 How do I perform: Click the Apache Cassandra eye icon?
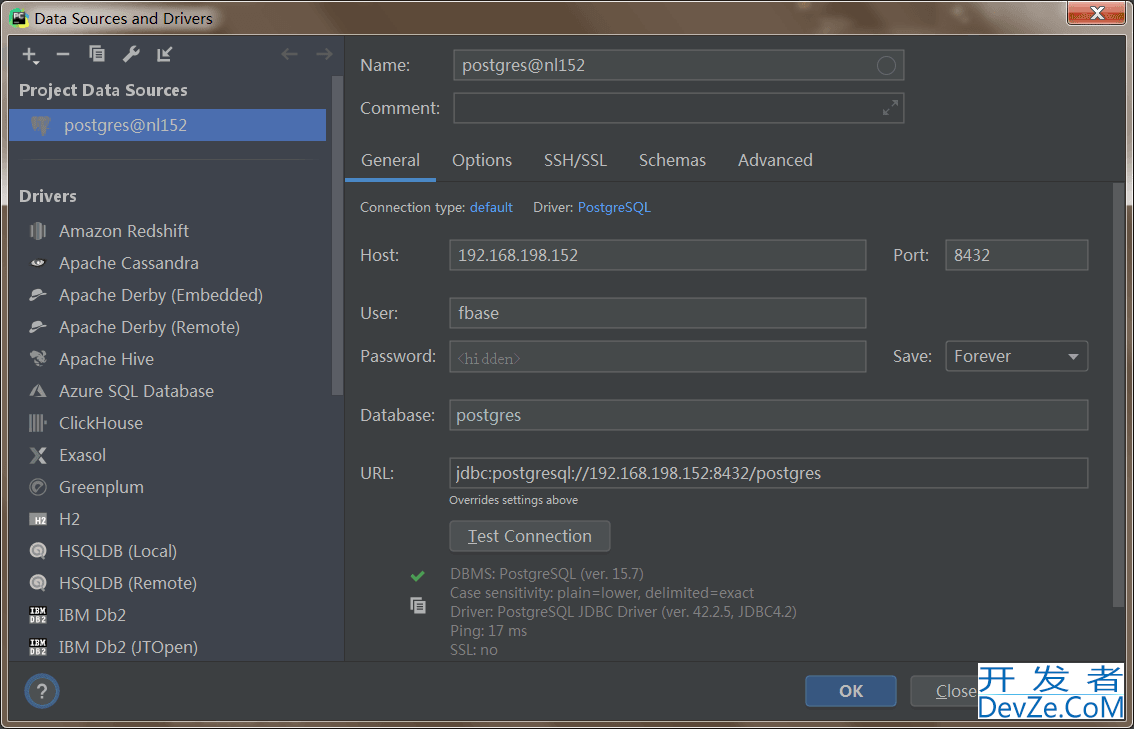tap(38, 263)
